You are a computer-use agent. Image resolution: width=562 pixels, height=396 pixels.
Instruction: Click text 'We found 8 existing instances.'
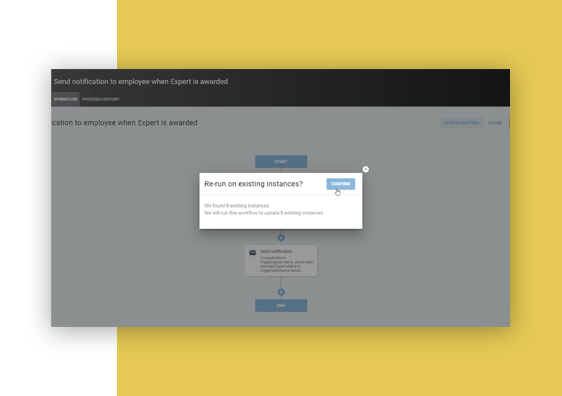pyautogui.click(x=237, y=206)
